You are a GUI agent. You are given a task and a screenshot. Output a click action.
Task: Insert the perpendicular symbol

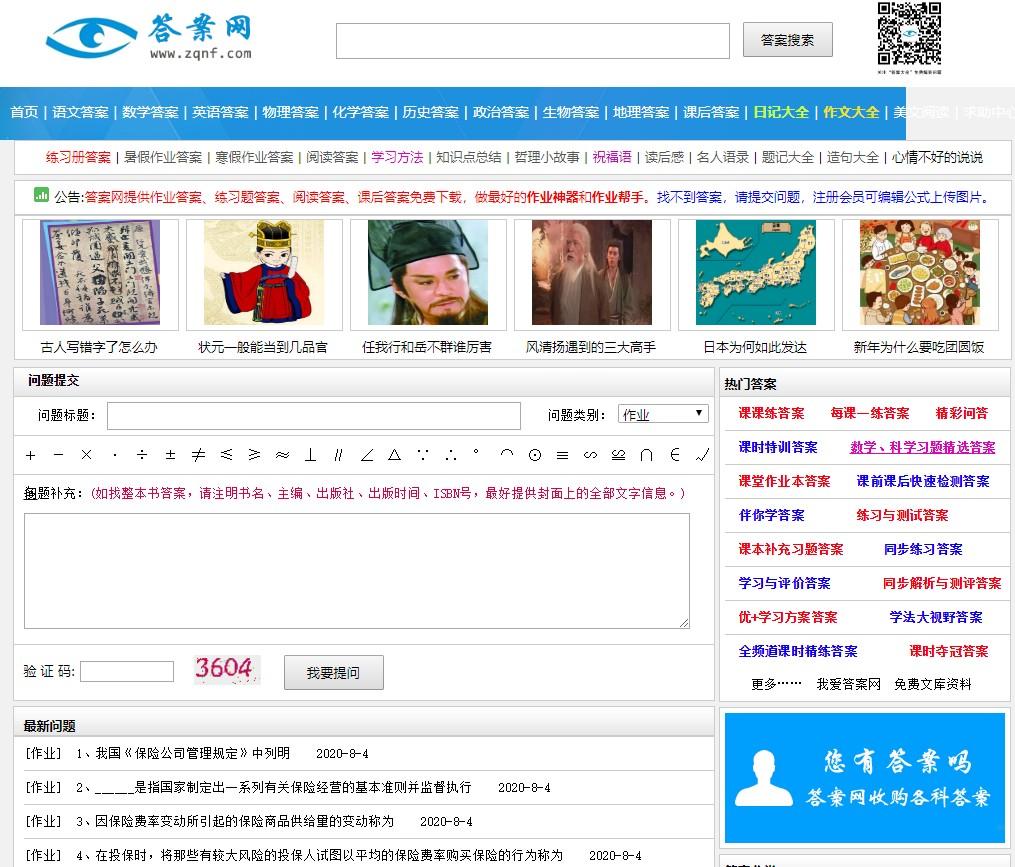click(x=310, y=455)
